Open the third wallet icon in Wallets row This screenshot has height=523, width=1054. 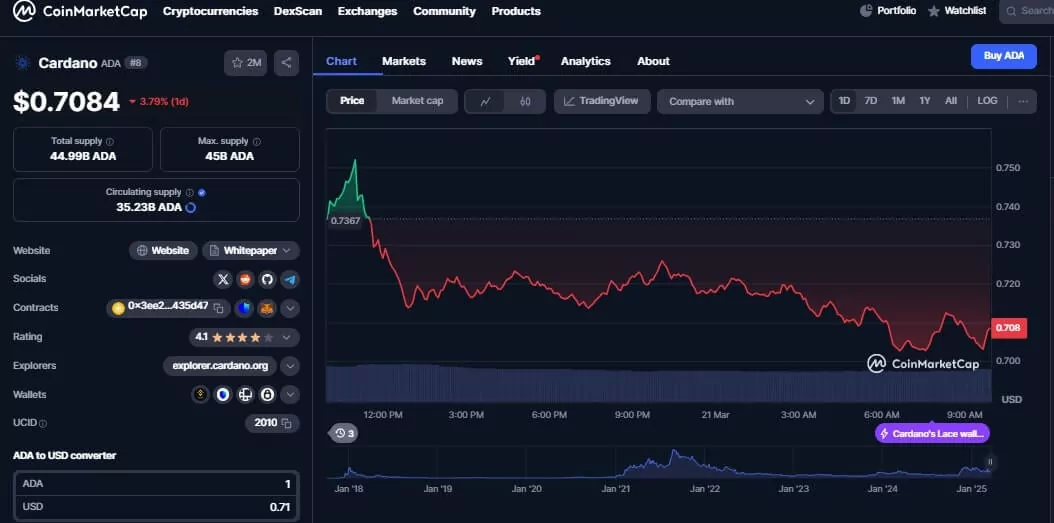tap(245, 395)
